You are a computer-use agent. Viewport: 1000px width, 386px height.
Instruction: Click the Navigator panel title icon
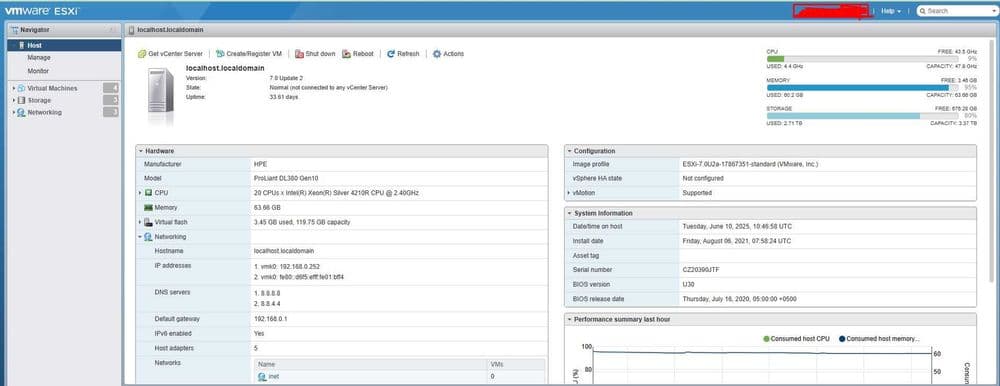point(15,29)
